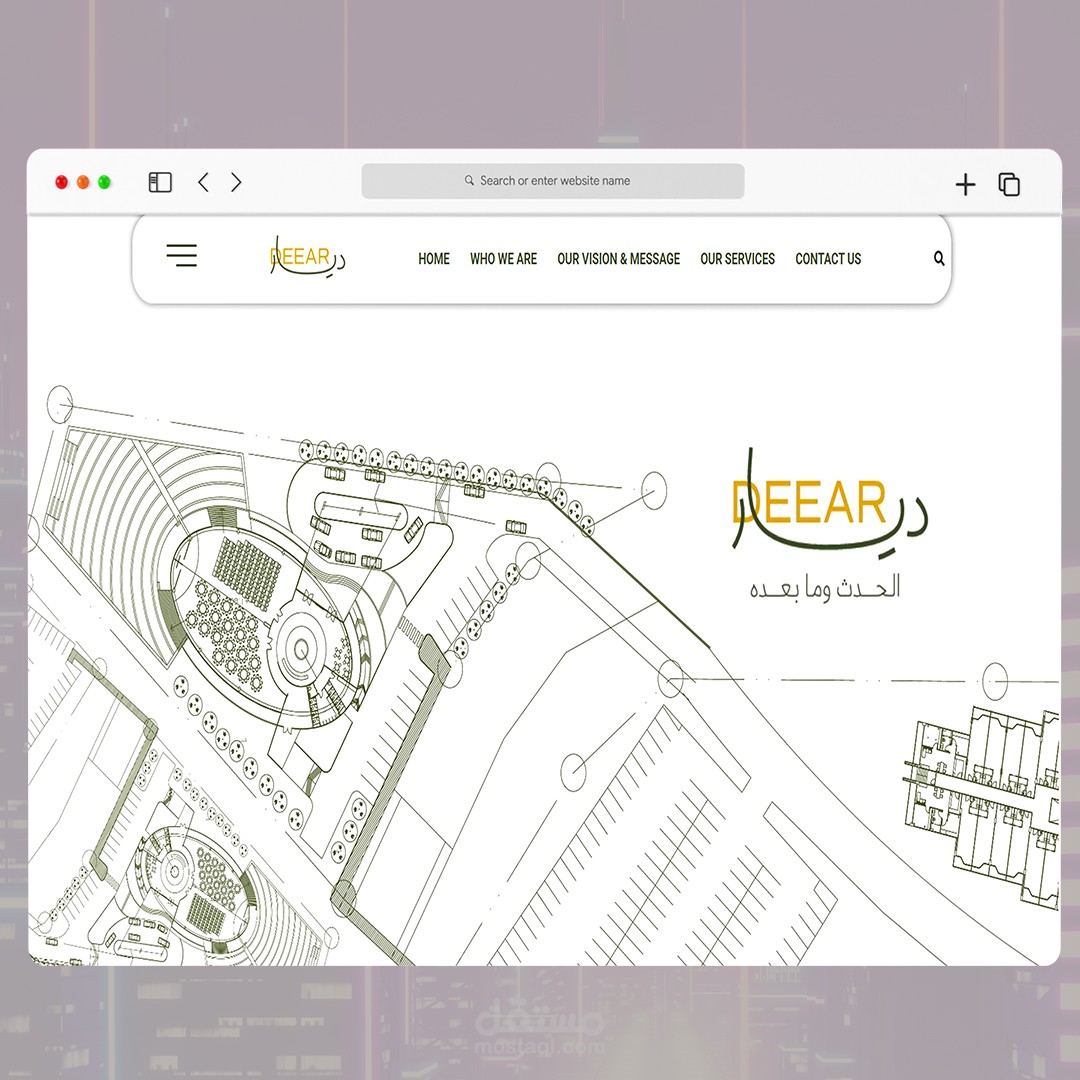Show tab overview icon
This screenshot has width=1080, height=1080.
coord(1009,184)
